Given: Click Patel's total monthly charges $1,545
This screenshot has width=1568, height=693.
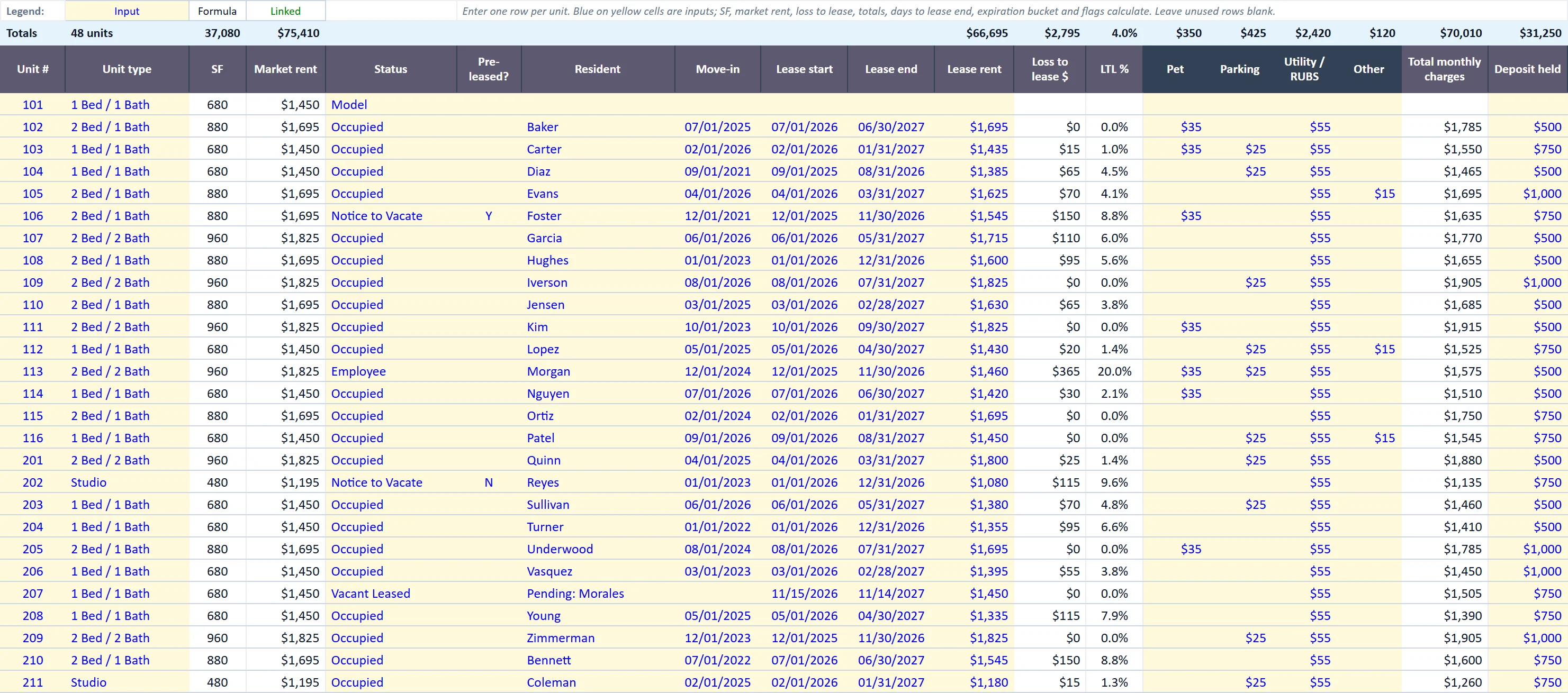Looking at the screenshot, I should click(x=1444, y=438).
